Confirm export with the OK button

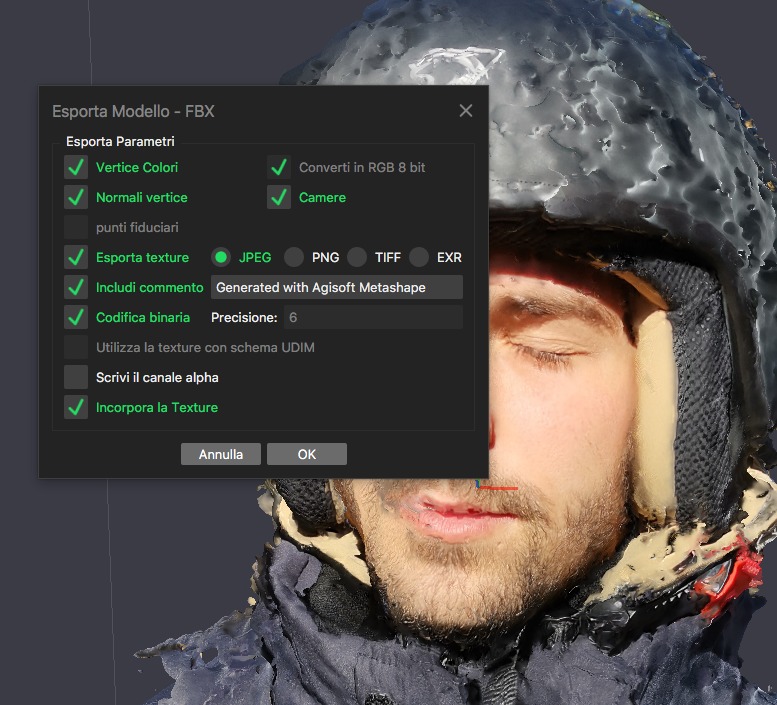(307, 454)
